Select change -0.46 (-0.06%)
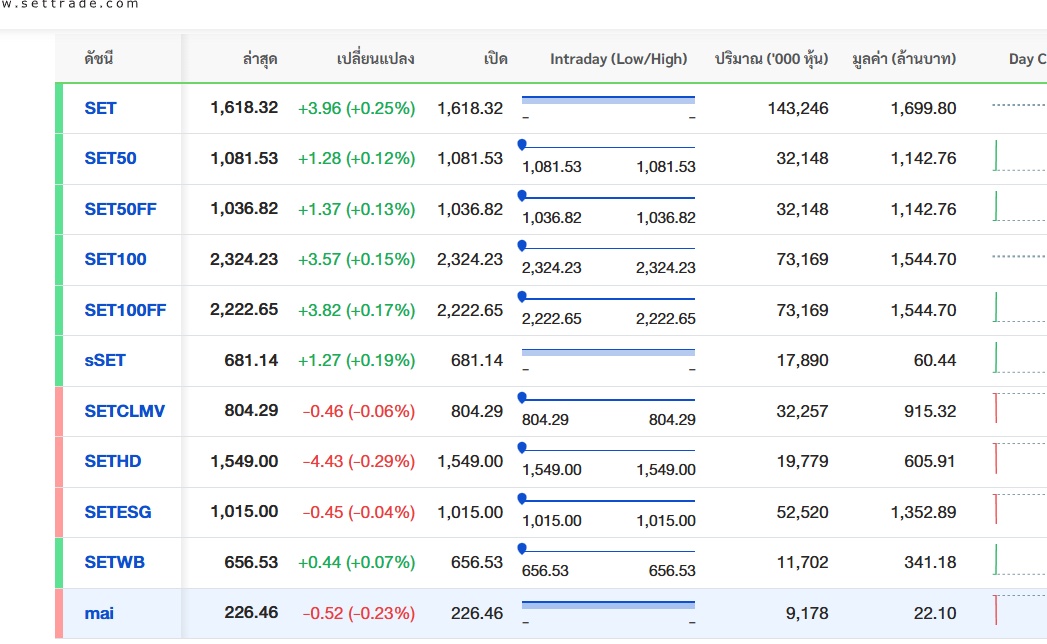1047x644 pixels. tap(359, 411)
